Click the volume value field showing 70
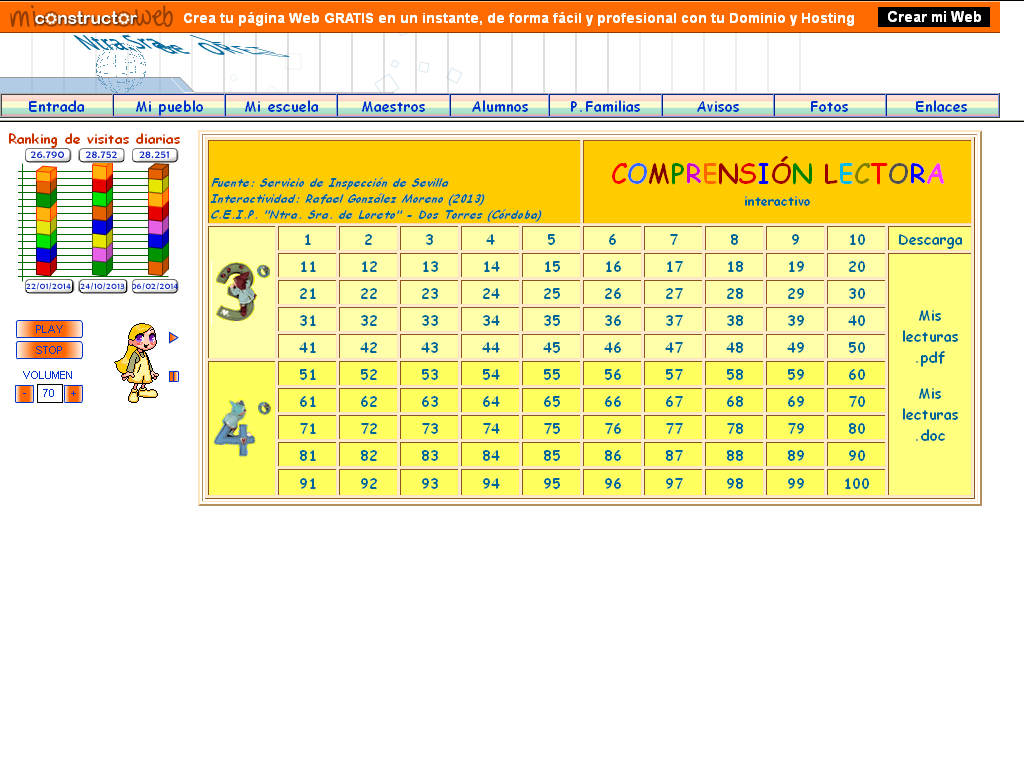 click(49, 394)
